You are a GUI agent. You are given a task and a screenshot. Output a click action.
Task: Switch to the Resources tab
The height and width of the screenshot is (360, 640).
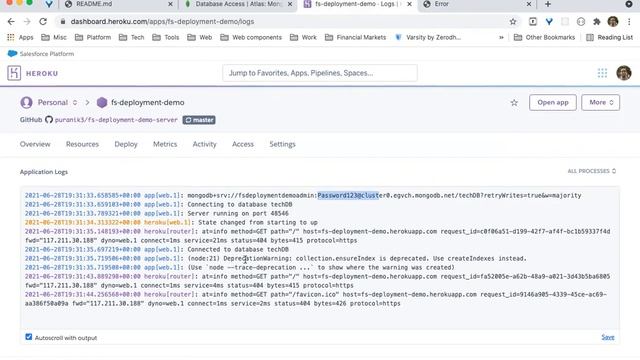(82, 144)
